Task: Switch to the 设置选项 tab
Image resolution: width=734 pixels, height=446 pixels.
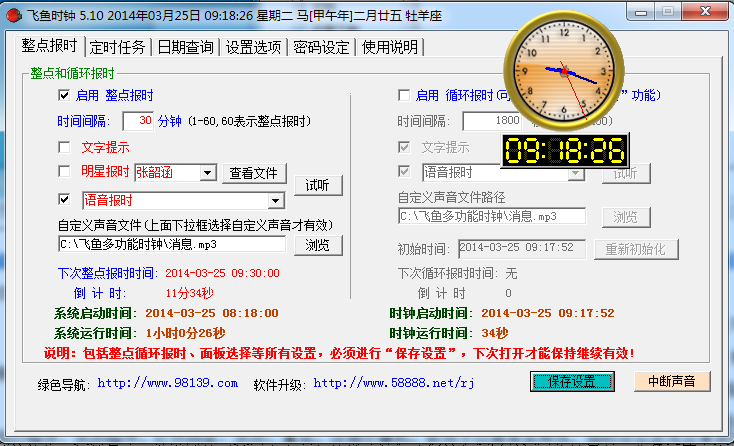Action: point(253,47)
